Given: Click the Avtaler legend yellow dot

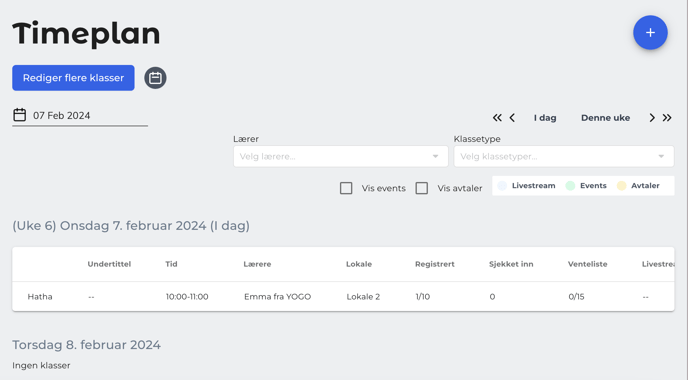Looking at the screenshot, I should tap(621, 186).
